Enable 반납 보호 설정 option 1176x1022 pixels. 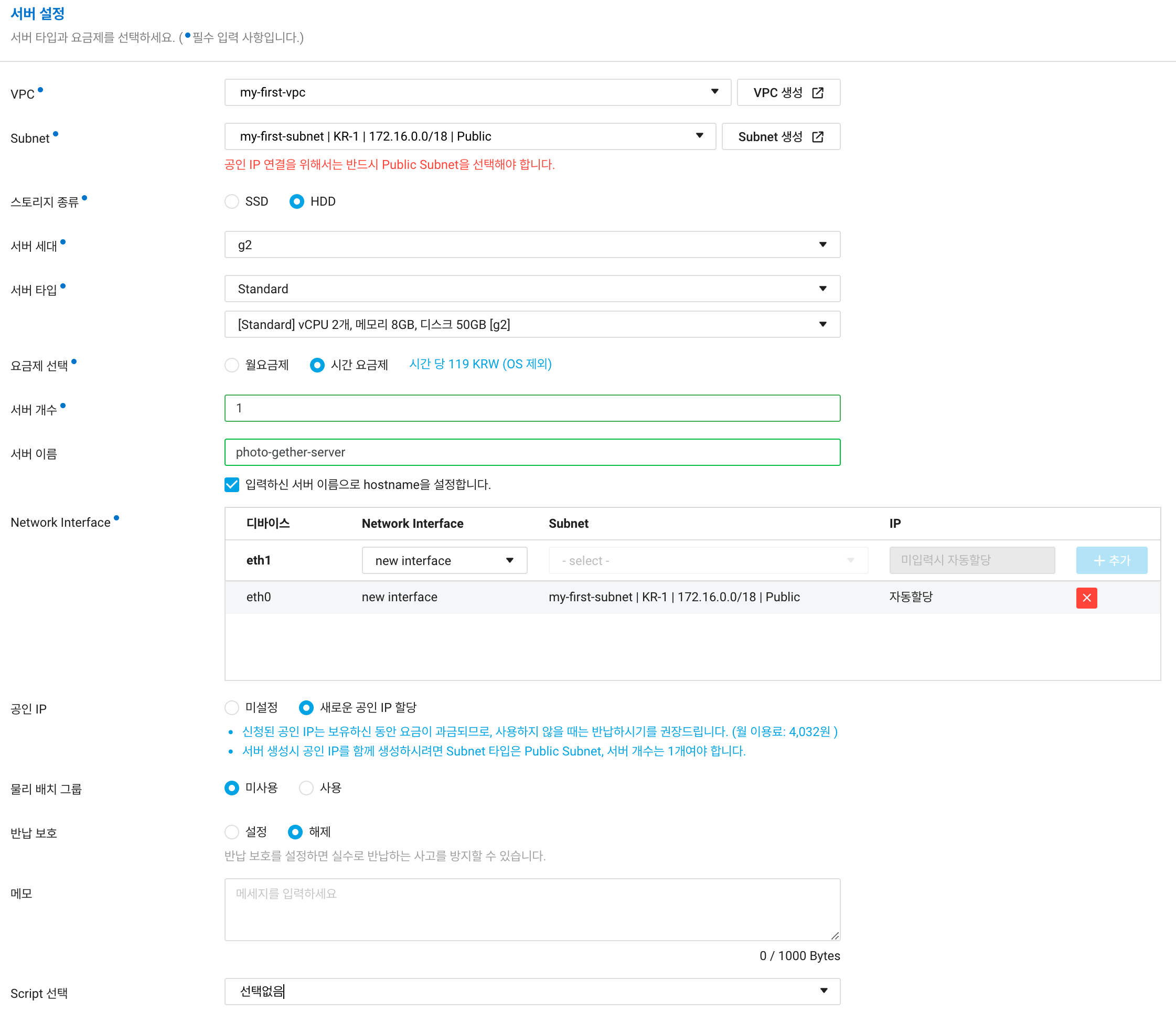(x=231, y=832)
